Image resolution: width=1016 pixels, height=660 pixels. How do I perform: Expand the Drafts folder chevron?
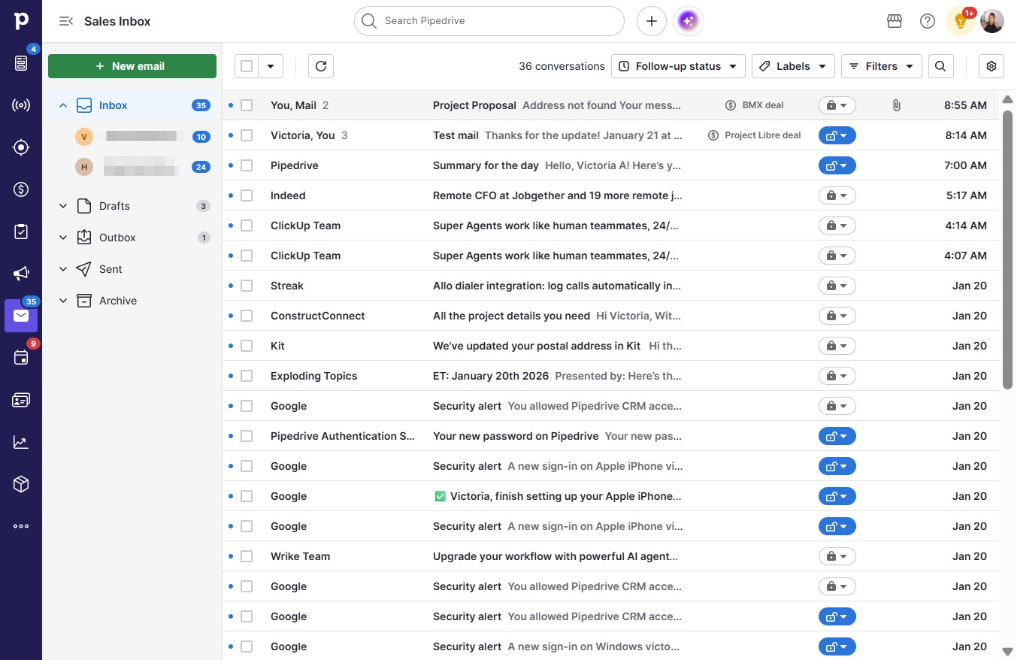[x=63, y=206]
